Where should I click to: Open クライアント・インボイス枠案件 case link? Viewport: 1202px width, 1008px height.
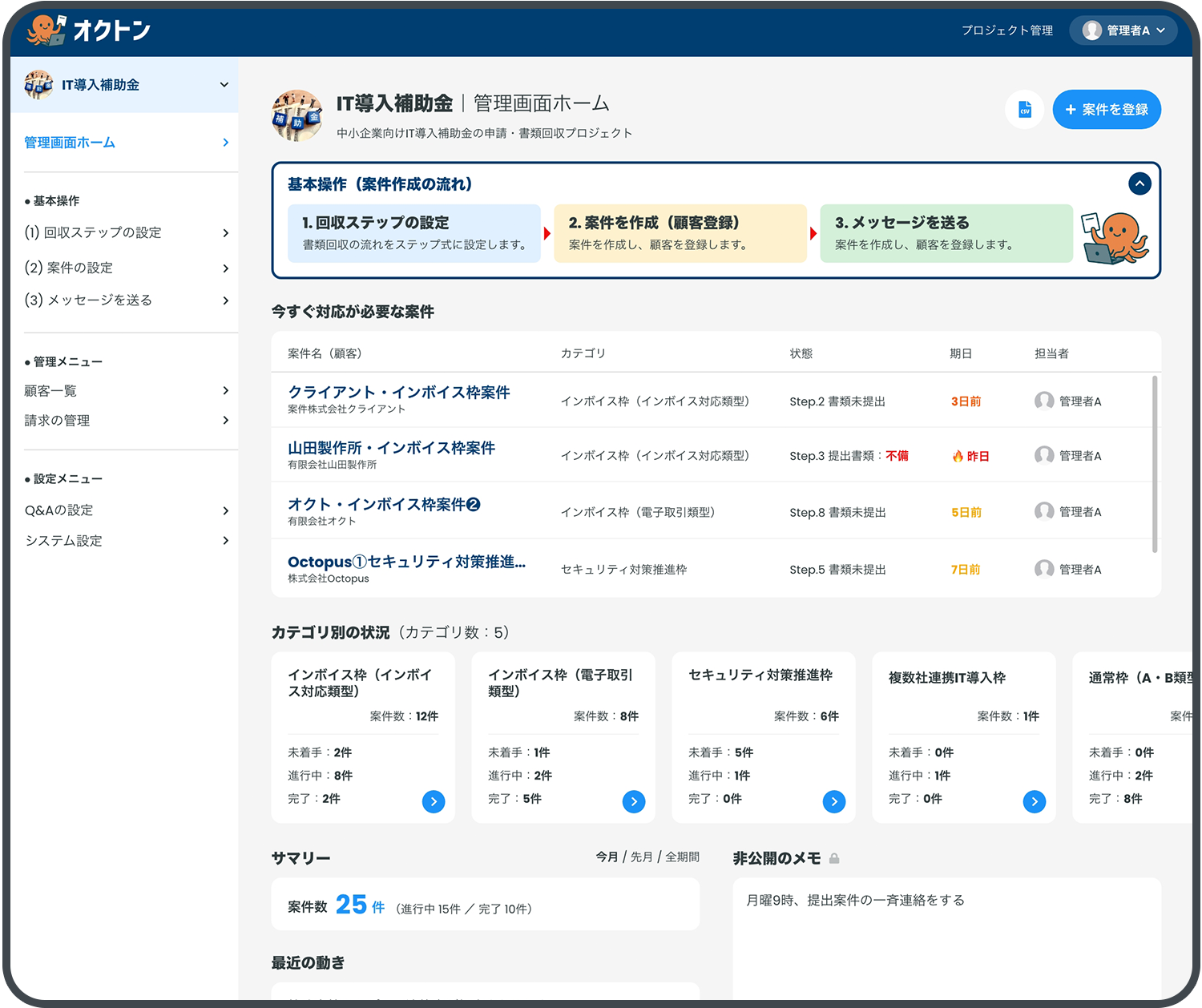(x=400, y=393)
